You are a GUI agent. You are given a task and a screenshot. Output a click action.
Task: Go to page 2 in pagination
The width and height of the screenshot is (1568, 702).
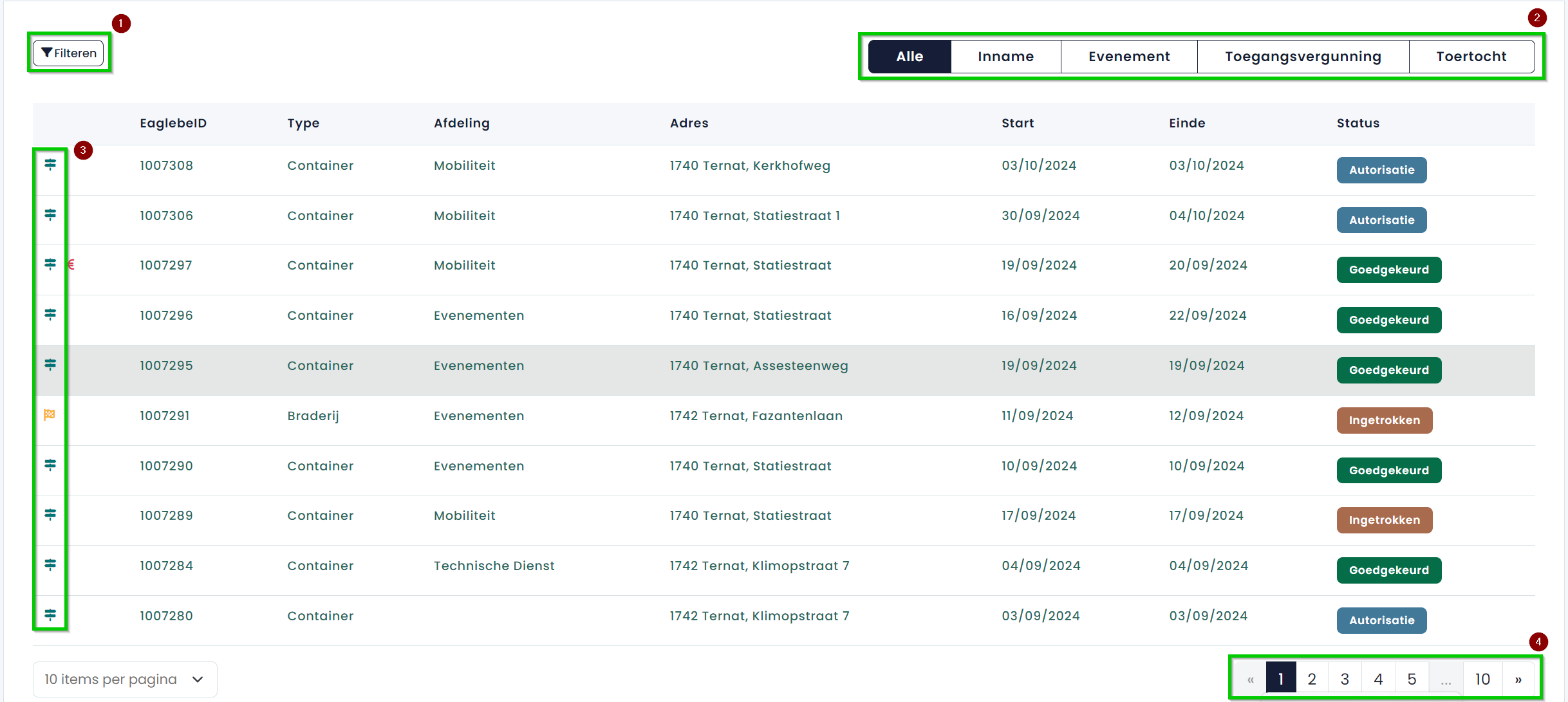point(1312,679)
